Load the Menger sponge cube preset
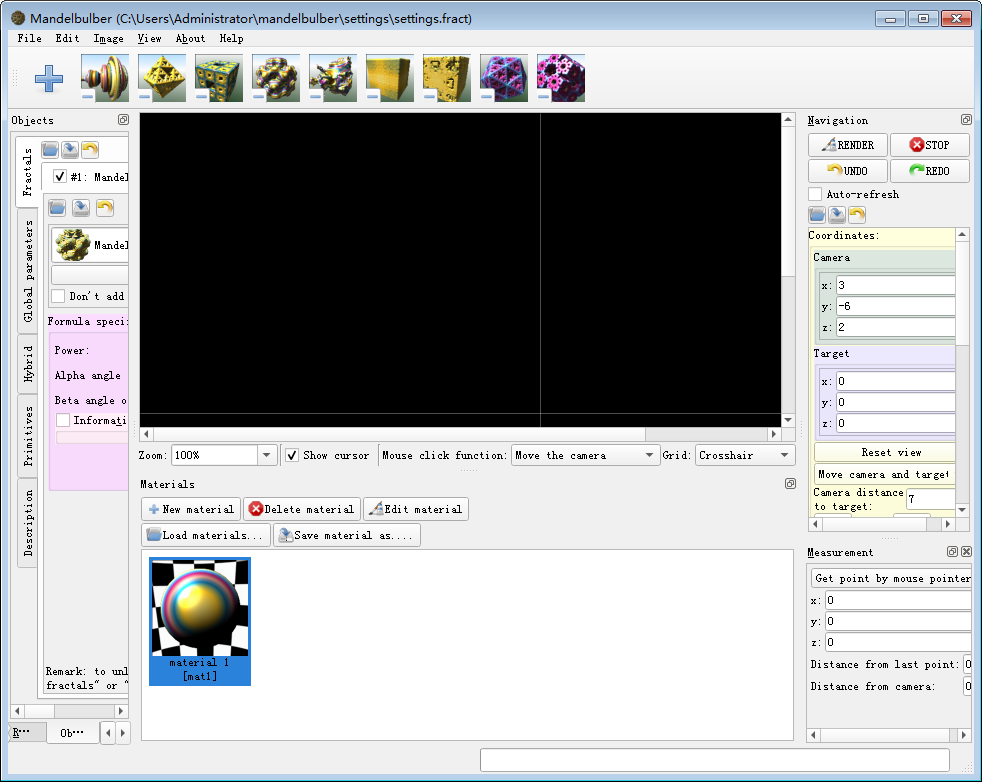Viewport: 982px width, 782px height. (219, 78)
